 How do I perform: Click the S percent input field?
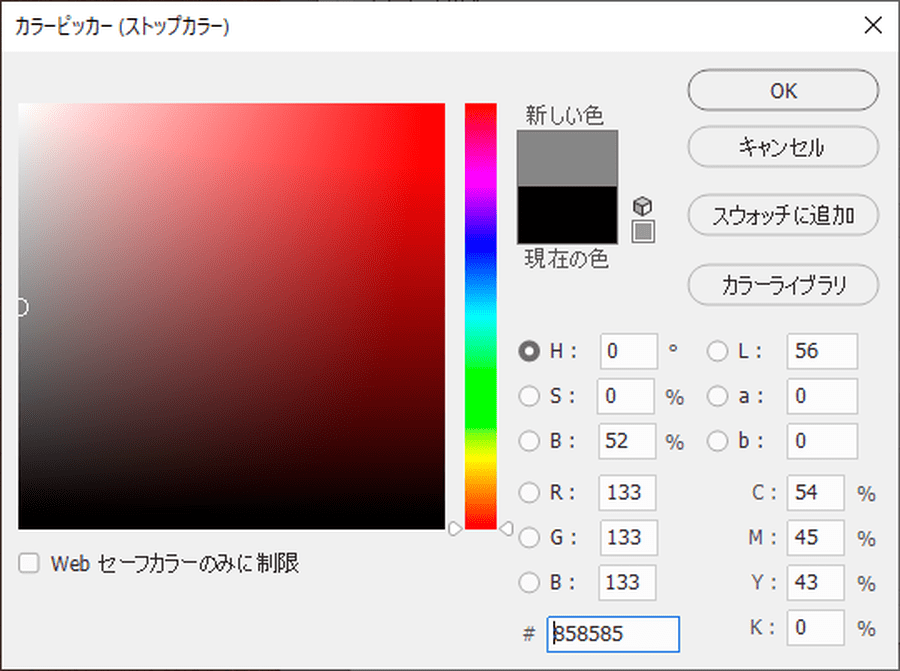coord(626,396)
